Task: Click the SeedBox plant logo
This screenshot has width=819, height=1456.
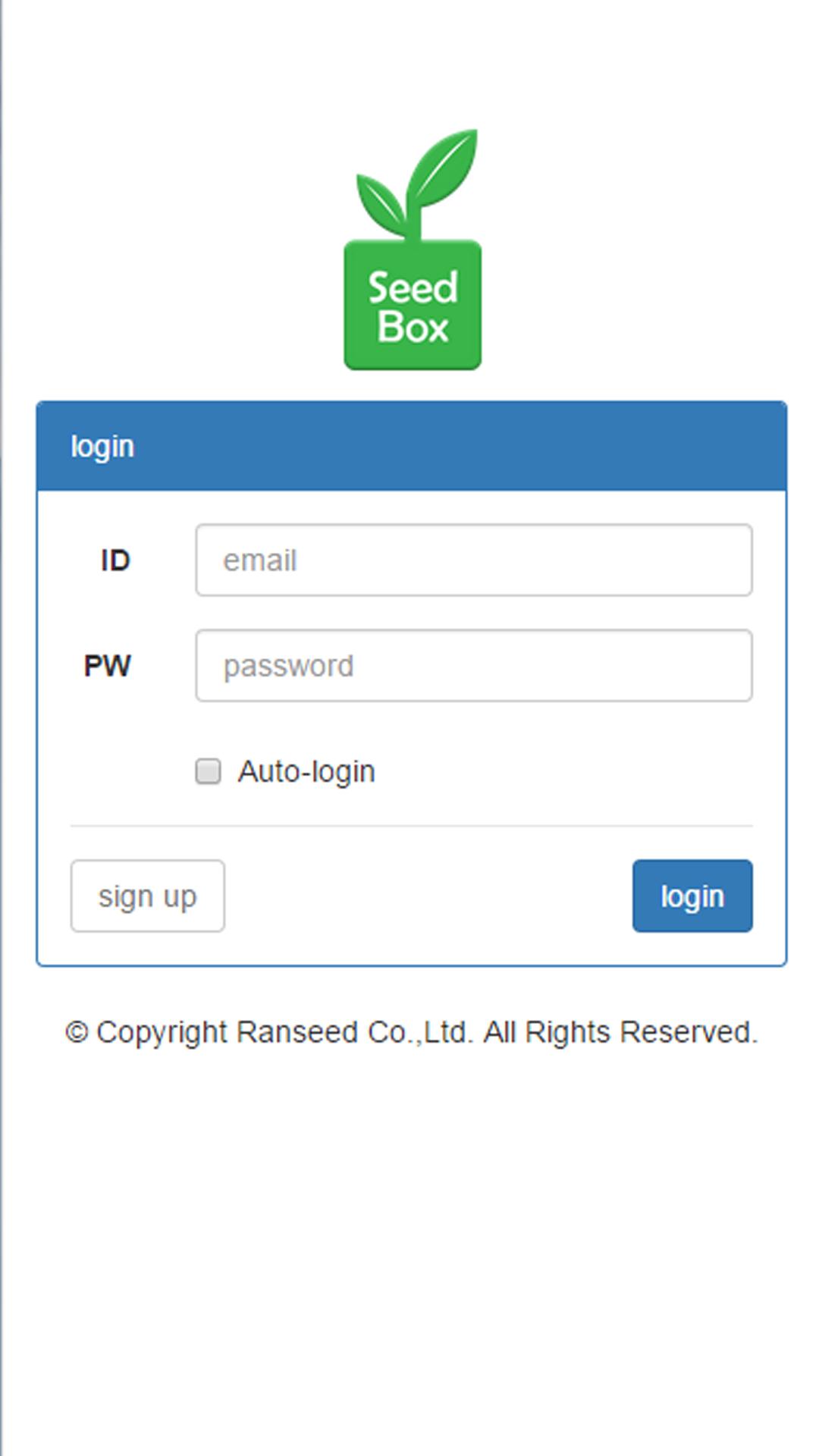Action: (413, 250)
